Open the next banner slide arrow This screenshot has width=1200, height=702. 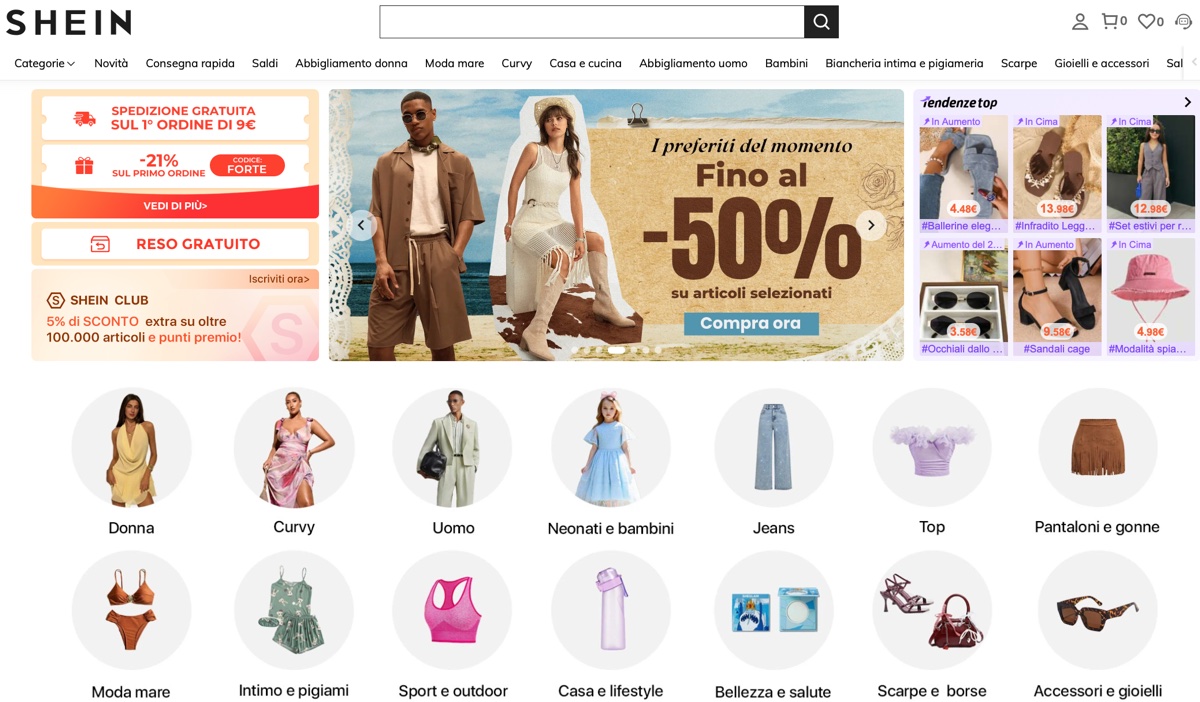pyautogui.click(x=870, y=225)
